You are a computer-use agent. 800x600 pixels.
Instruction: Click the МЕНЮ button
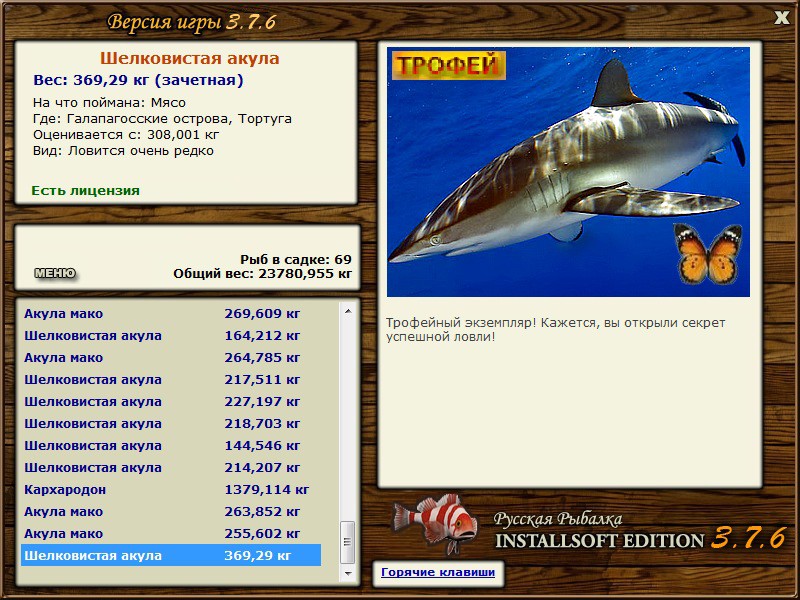(55, 273)
